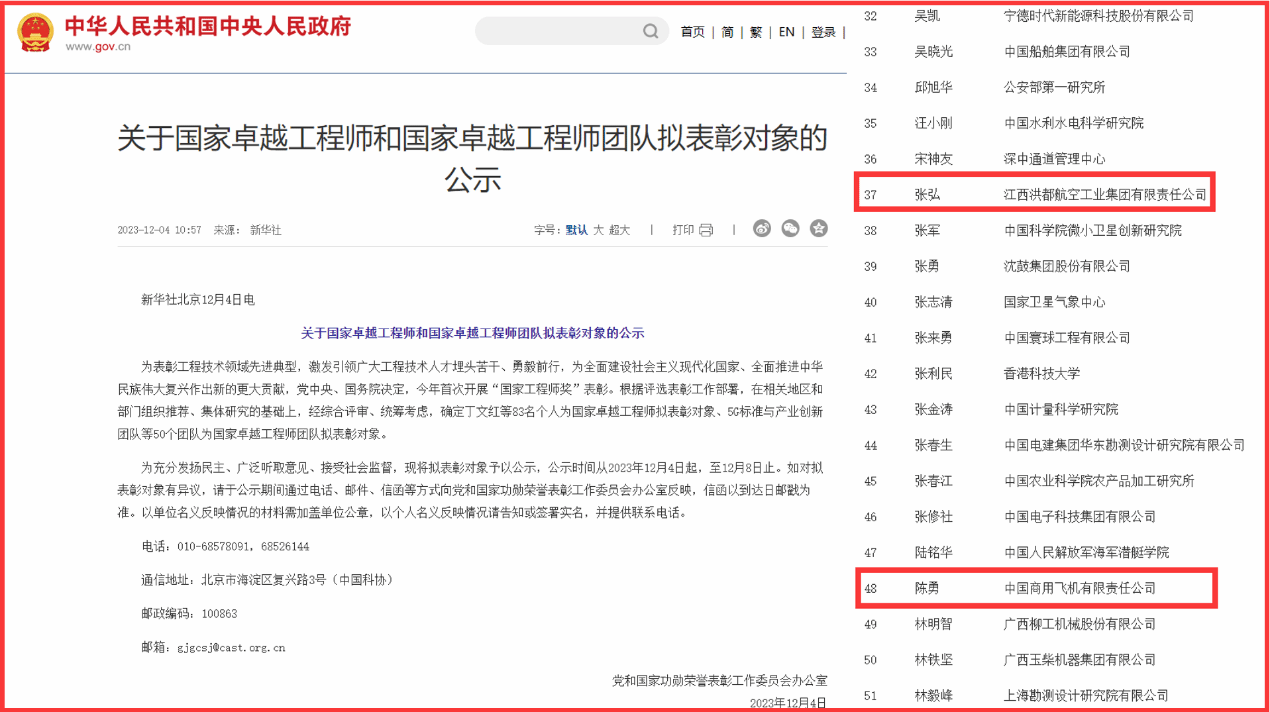Click the printer icon
Image resolution: width=1270 pixels, height=712 pixels.
(x=706, y=230)
